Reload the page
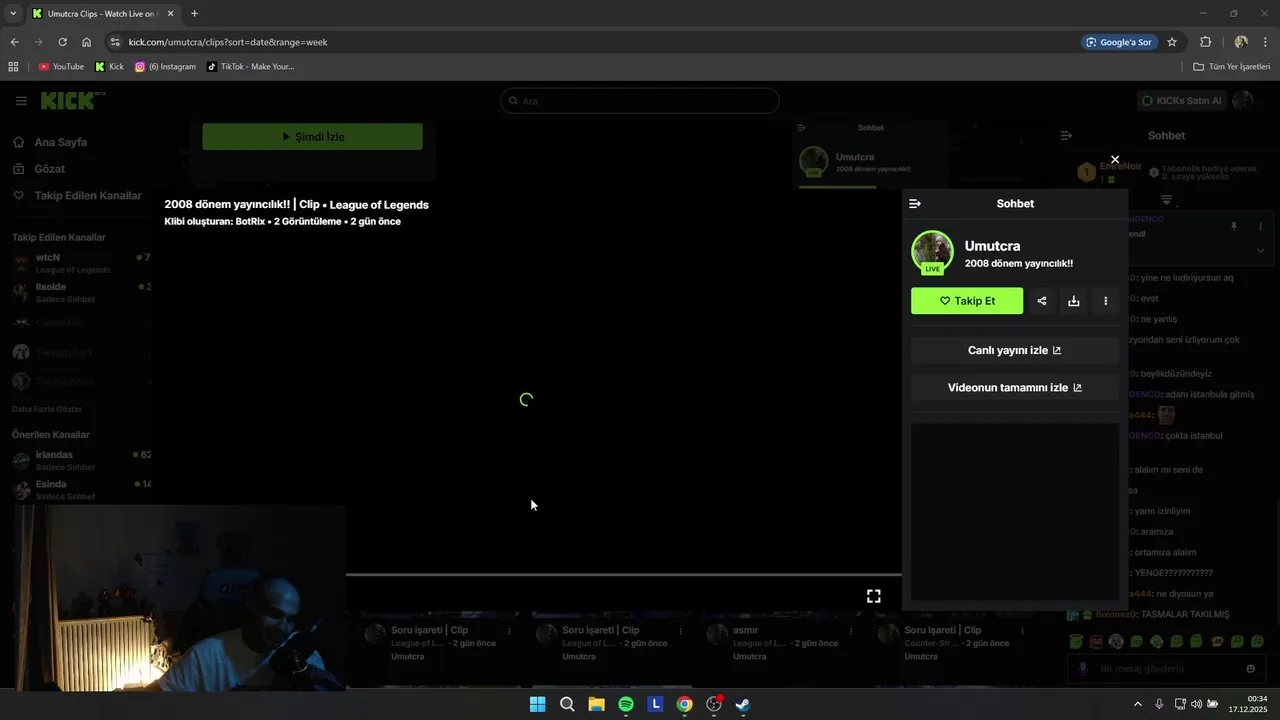Viewport: 1280px width, 720px height. [x=62, y=42]
